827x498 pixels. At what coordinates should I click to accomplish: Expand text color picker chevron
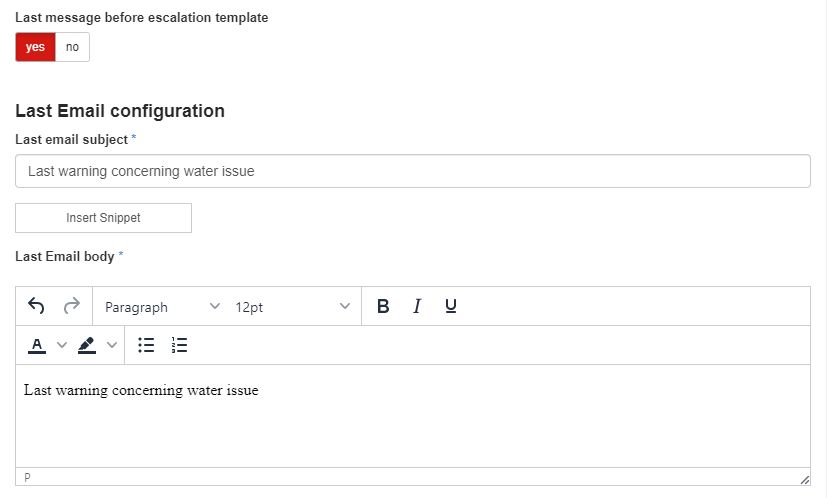[61, 345]
